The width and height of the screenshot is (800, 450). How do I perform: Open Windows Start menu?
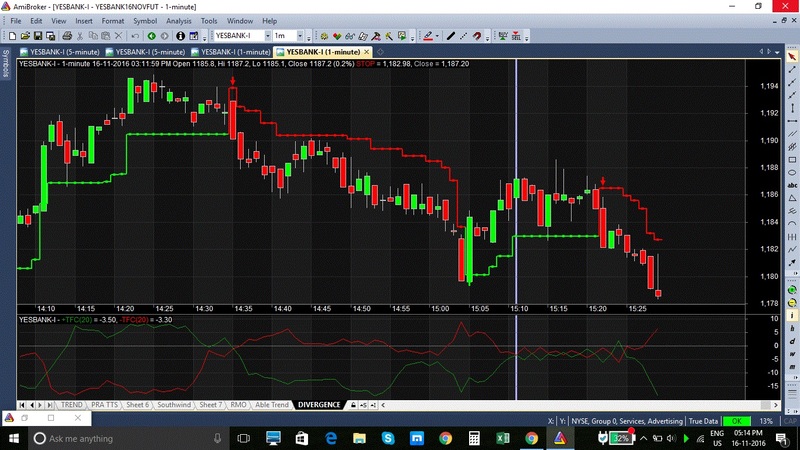[x=14, y=438]
